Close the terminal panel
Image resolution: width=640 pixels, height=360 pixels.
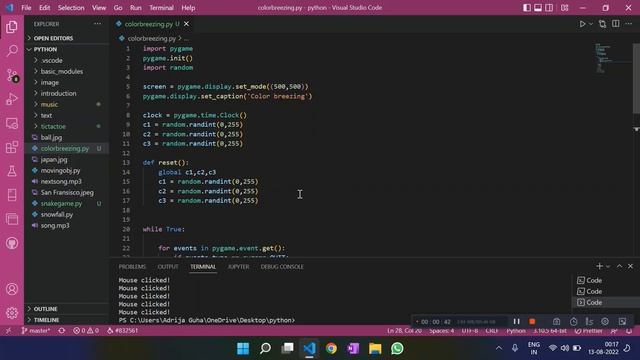tap(630, 266)
